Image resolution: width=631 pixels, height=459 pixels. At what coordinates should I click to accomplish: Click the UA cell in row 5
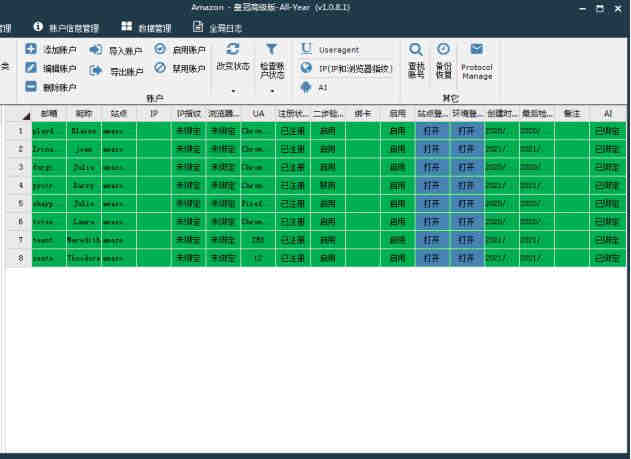point(258,204)
